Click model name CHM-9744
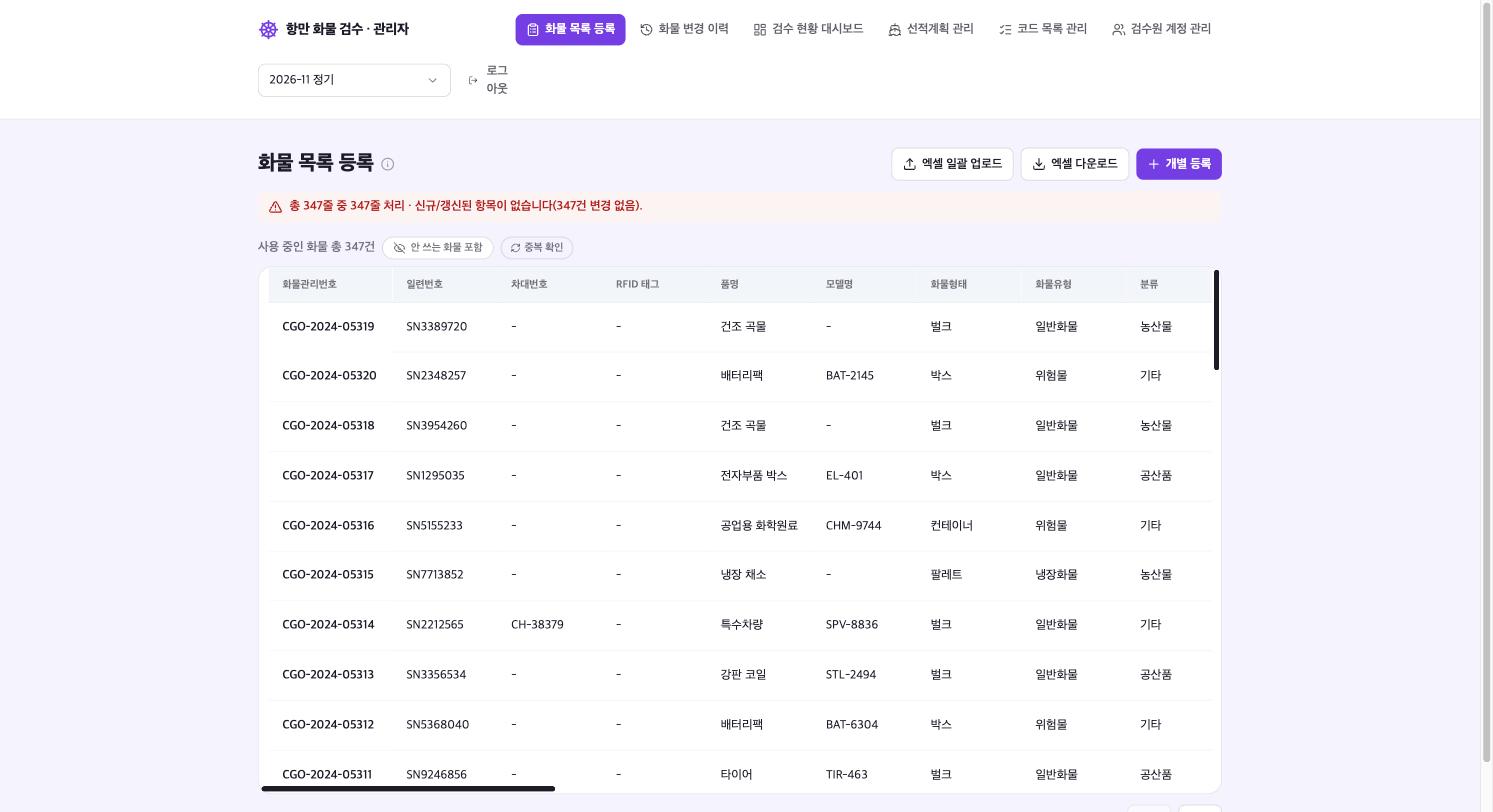 (x=854, y=526)
